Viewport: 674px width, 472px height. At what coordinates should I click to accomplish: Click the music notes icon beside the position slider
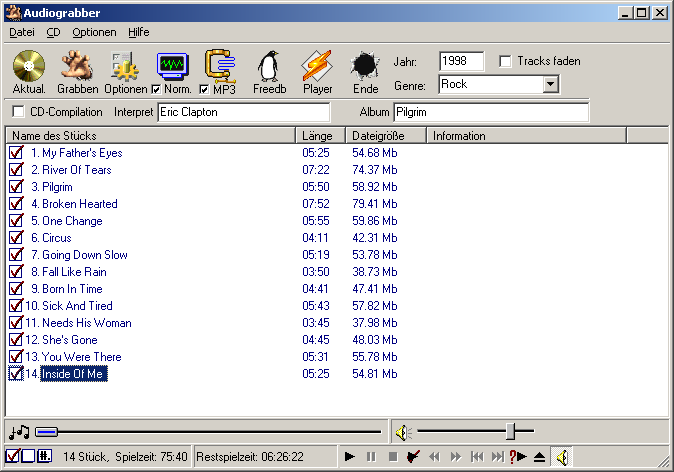pyautogui.click(x=19, y=432)
